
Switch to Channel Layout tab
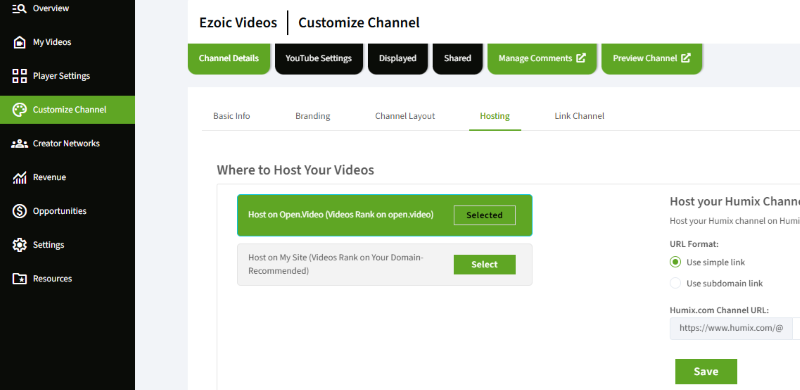coord(405,116)
